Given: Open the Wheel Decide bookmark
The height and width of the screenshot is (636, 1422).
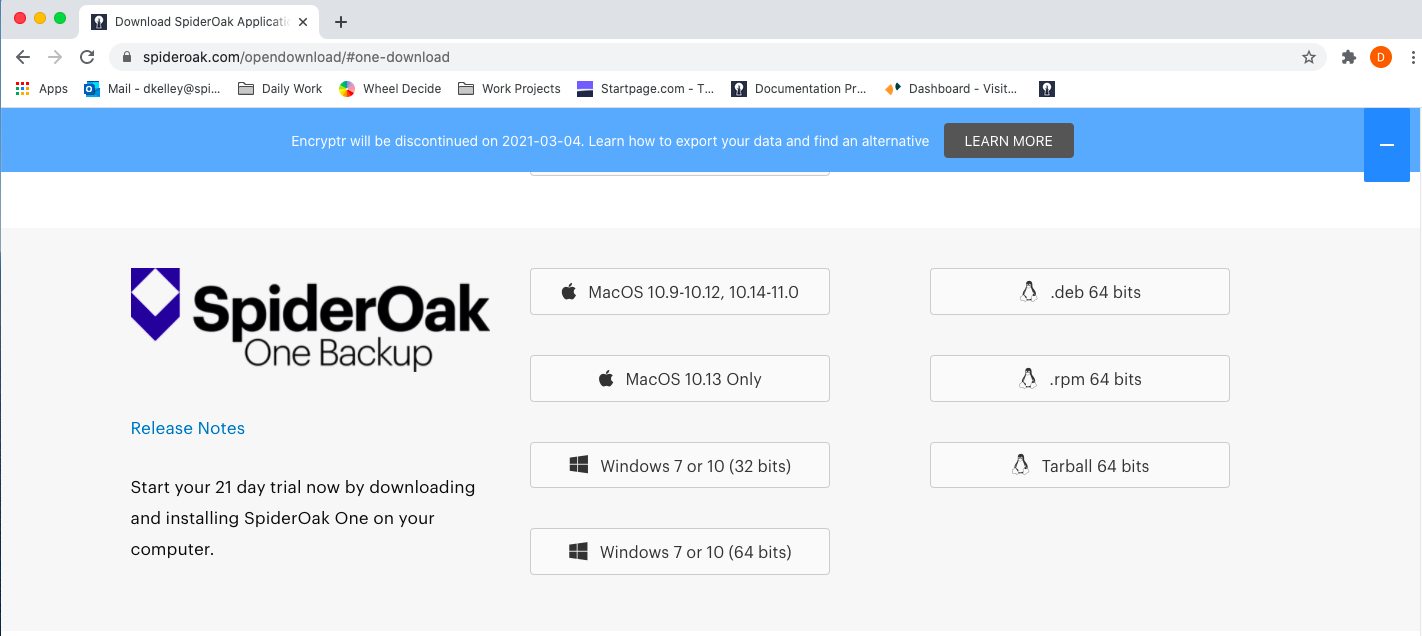Looking at the screenshot, I should [x=390, y=89].
